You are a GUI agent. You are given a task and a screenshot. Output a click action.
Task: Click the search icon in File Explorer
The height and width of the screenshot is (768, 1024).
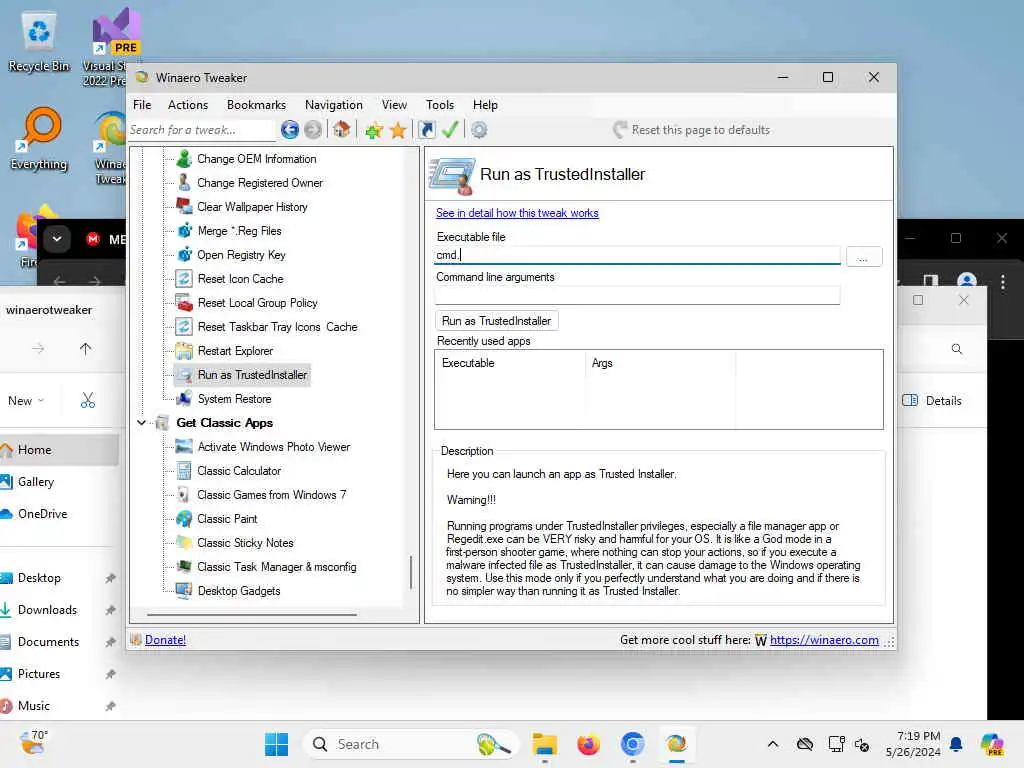(957, 349)
